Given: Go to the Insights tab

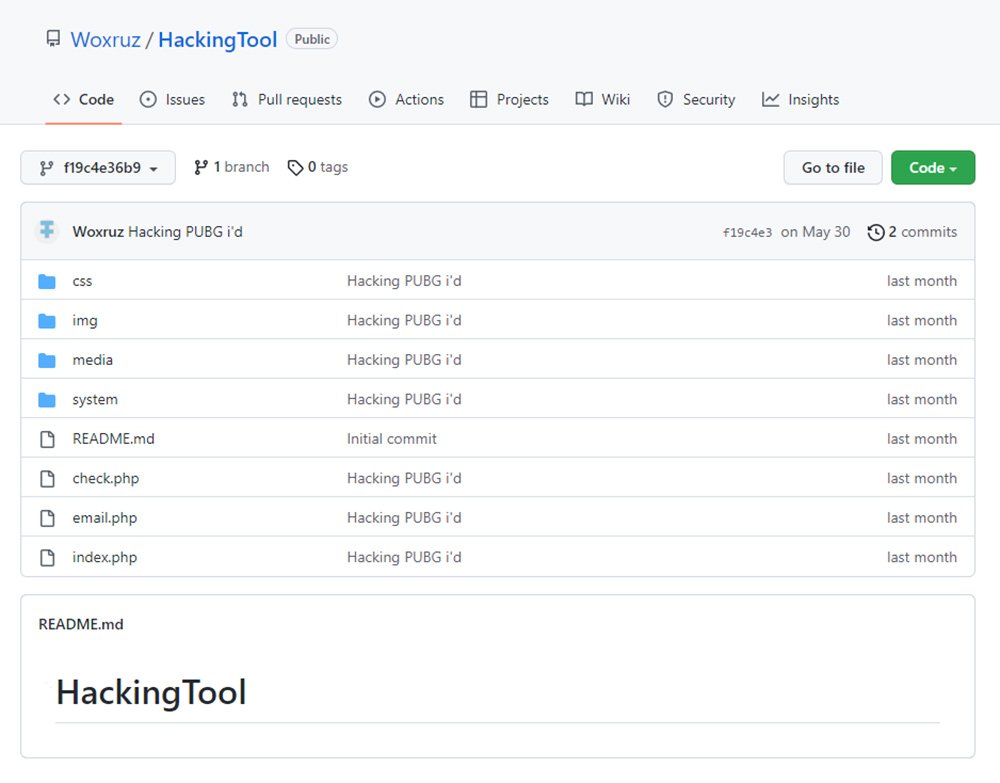Looking at the screenshot, I should coord(800,100).
